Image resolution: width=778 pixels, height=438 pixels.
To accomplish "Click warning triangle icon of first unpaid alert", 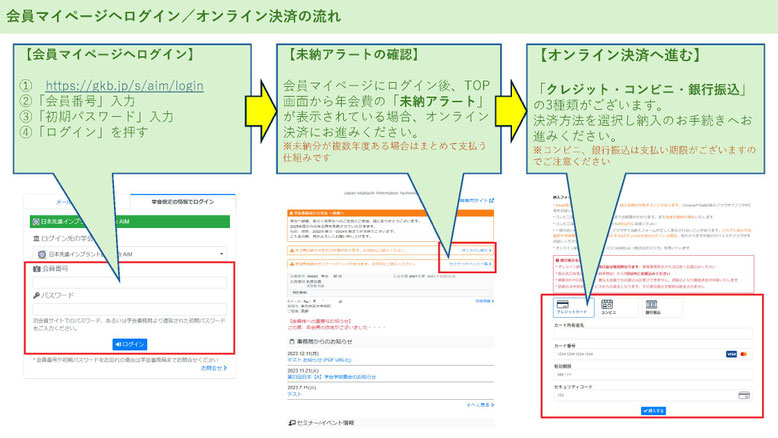I will [x=292, y=250].
